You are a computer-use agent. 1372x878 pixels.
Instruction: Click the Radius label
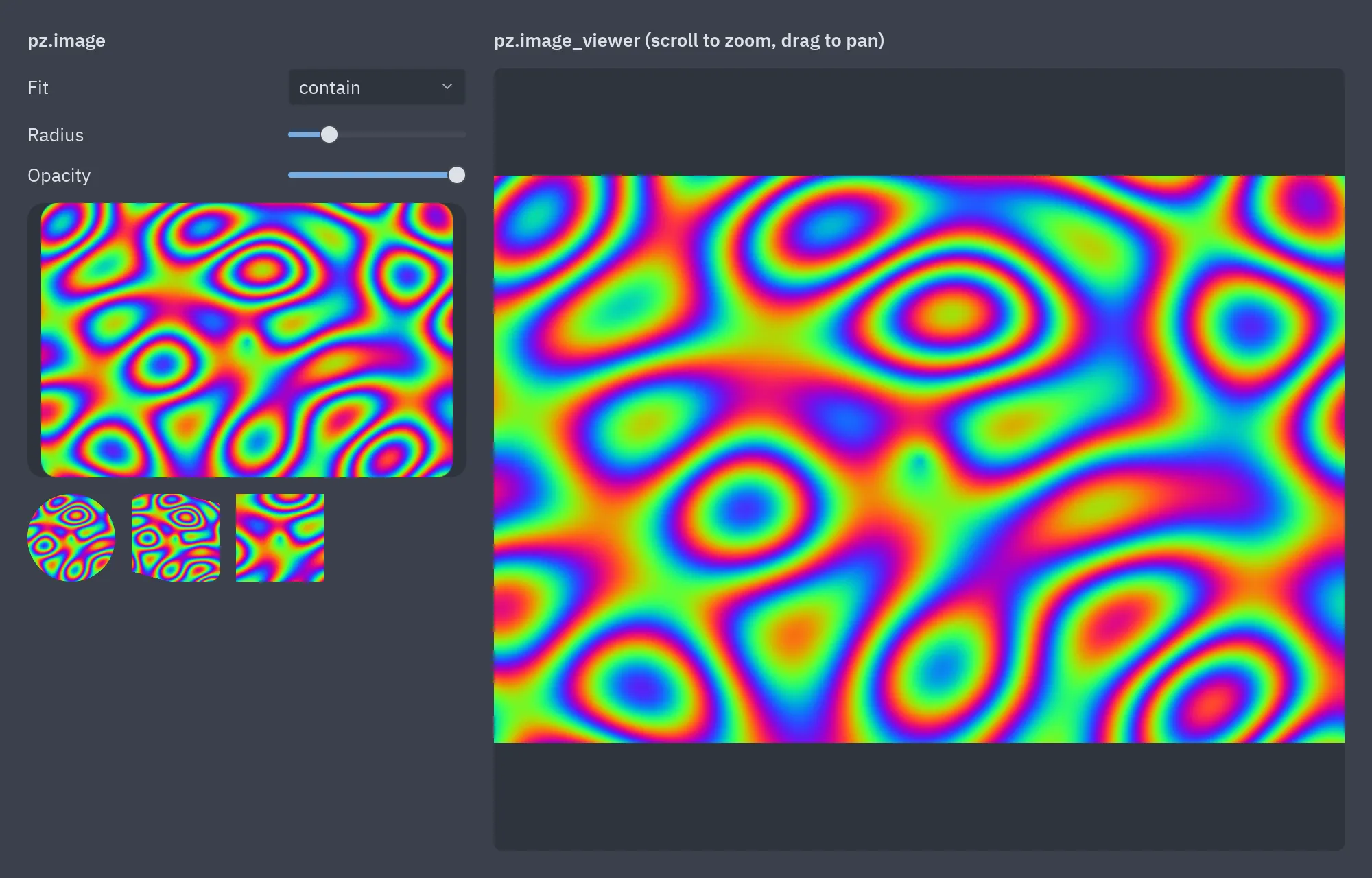pos(56,135)
